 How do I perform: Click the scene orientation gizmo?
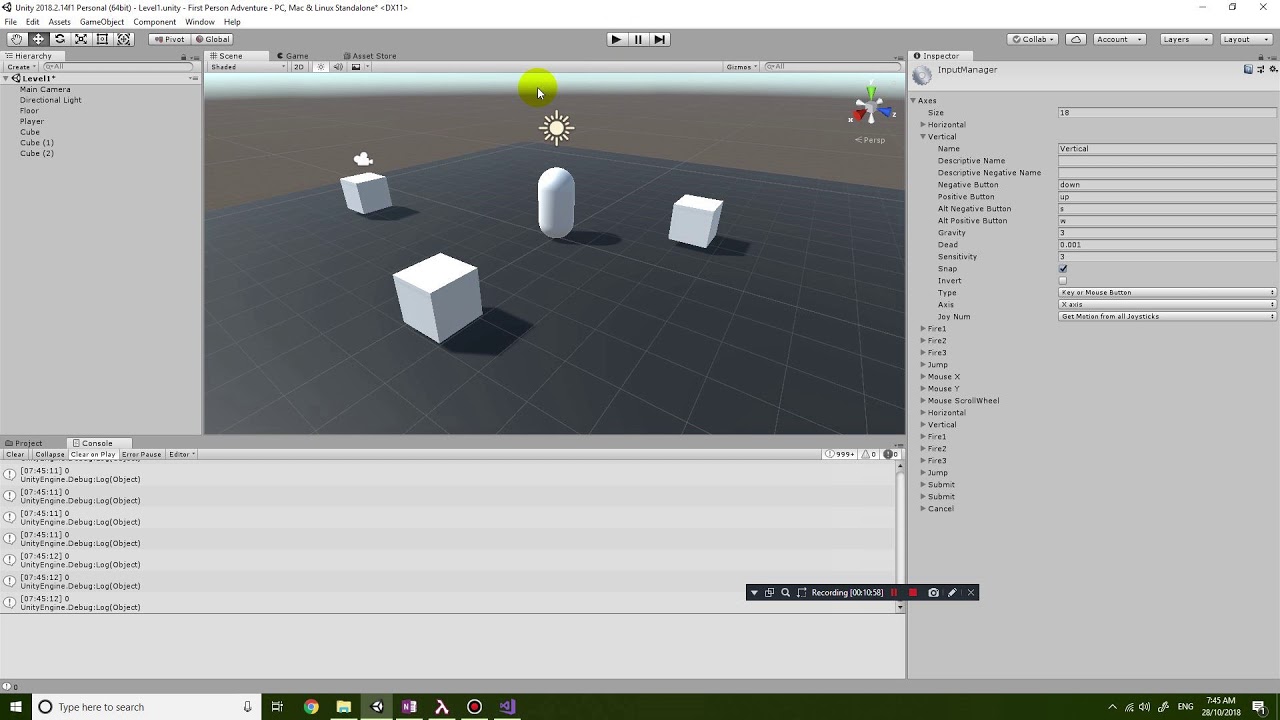(870, 107)
